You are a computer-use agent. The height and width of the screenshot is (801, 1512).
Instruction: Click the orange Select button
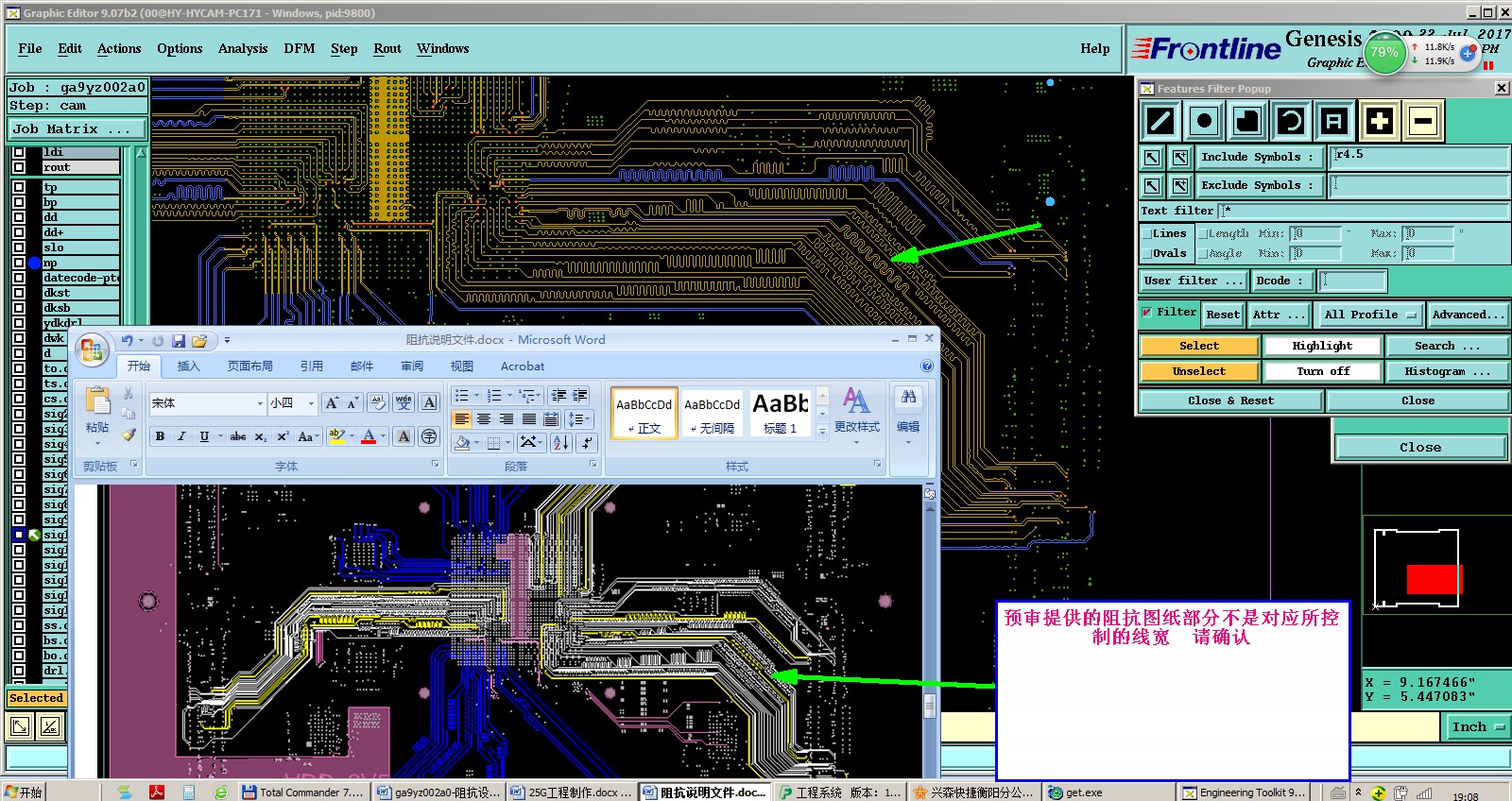(1199, 346)
